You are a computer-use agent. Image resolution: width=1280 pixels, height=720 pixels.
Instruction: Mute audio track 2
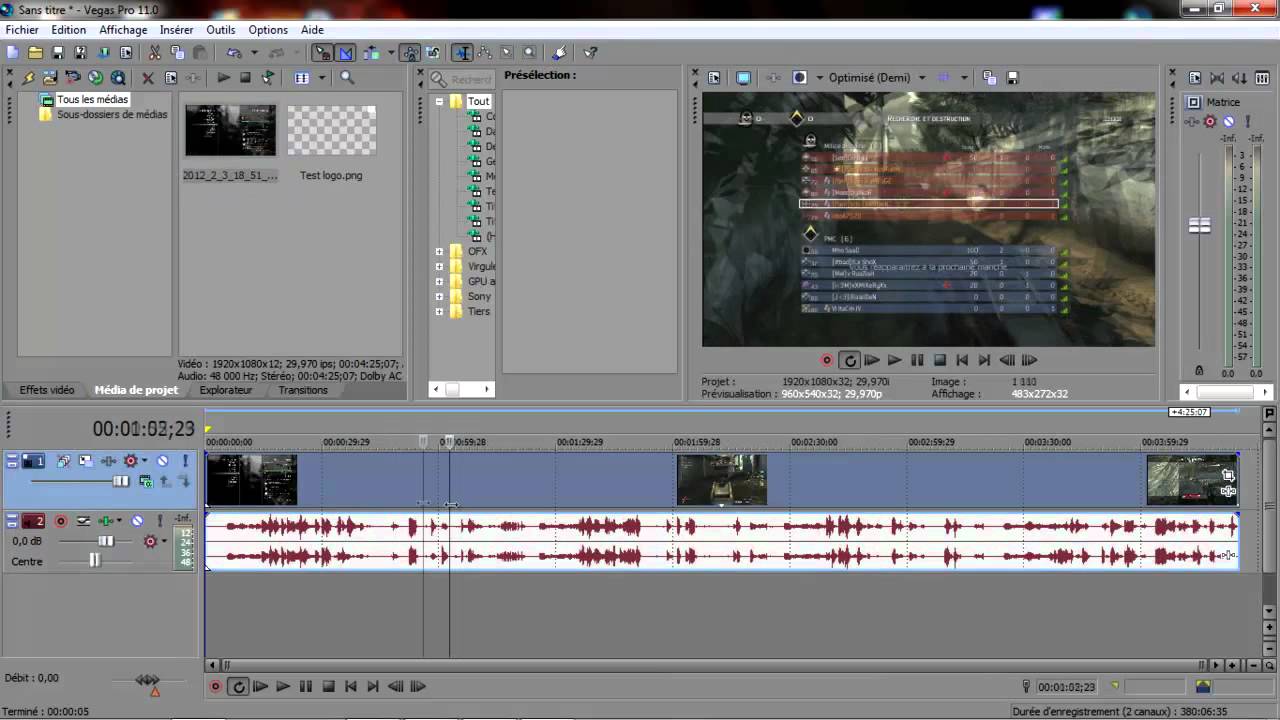[x=137, y=521]
